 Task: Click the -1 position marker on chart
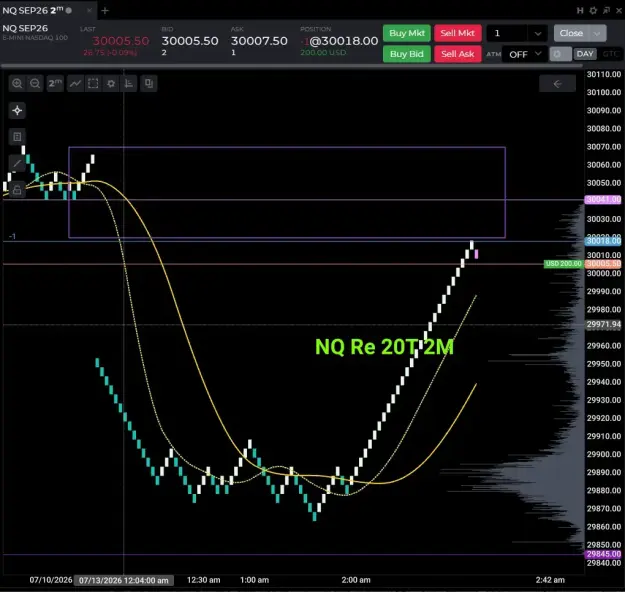[12, 236]
